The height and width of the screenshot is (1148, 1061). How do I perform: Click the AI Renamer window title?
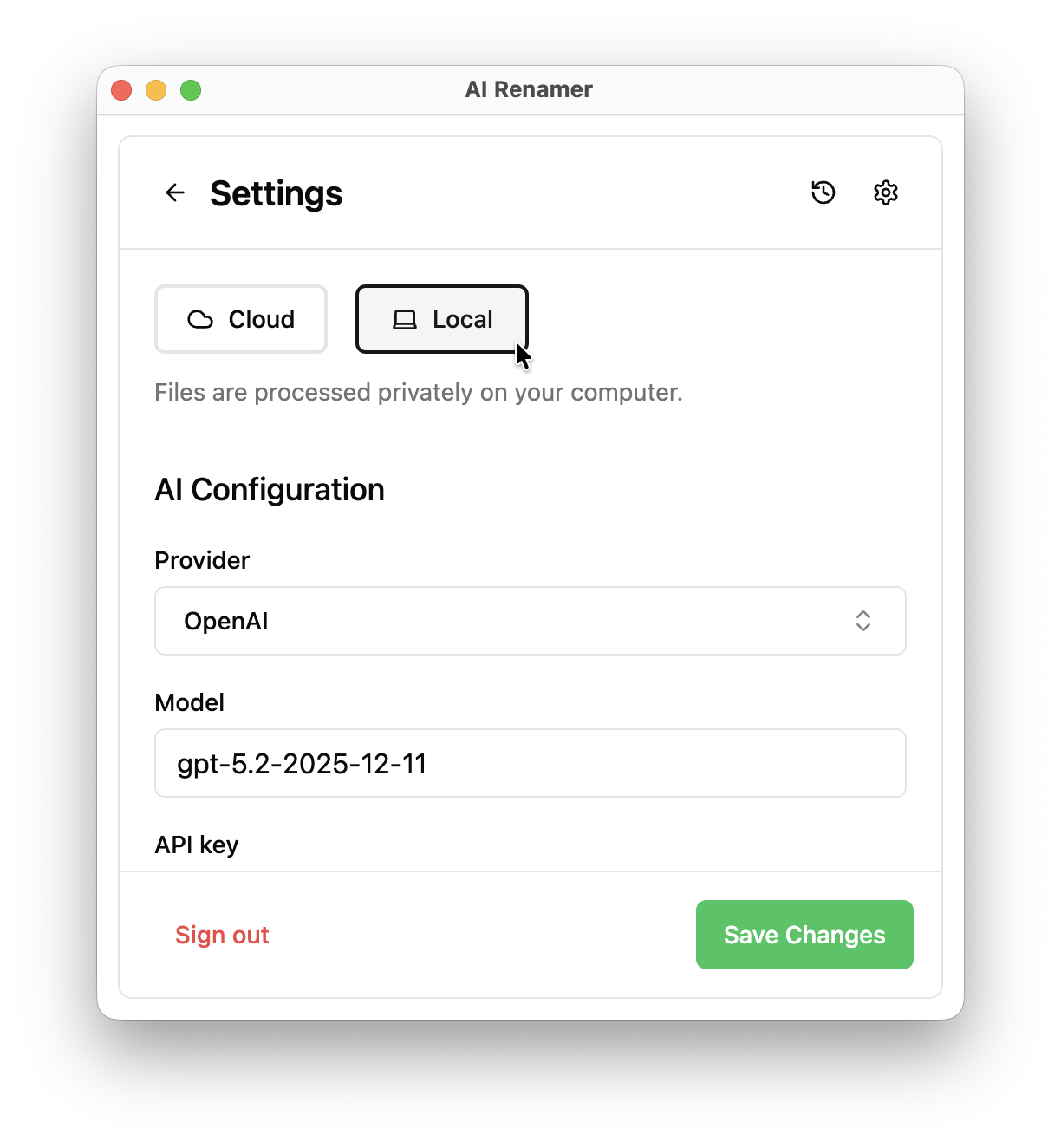coord(529,89)
